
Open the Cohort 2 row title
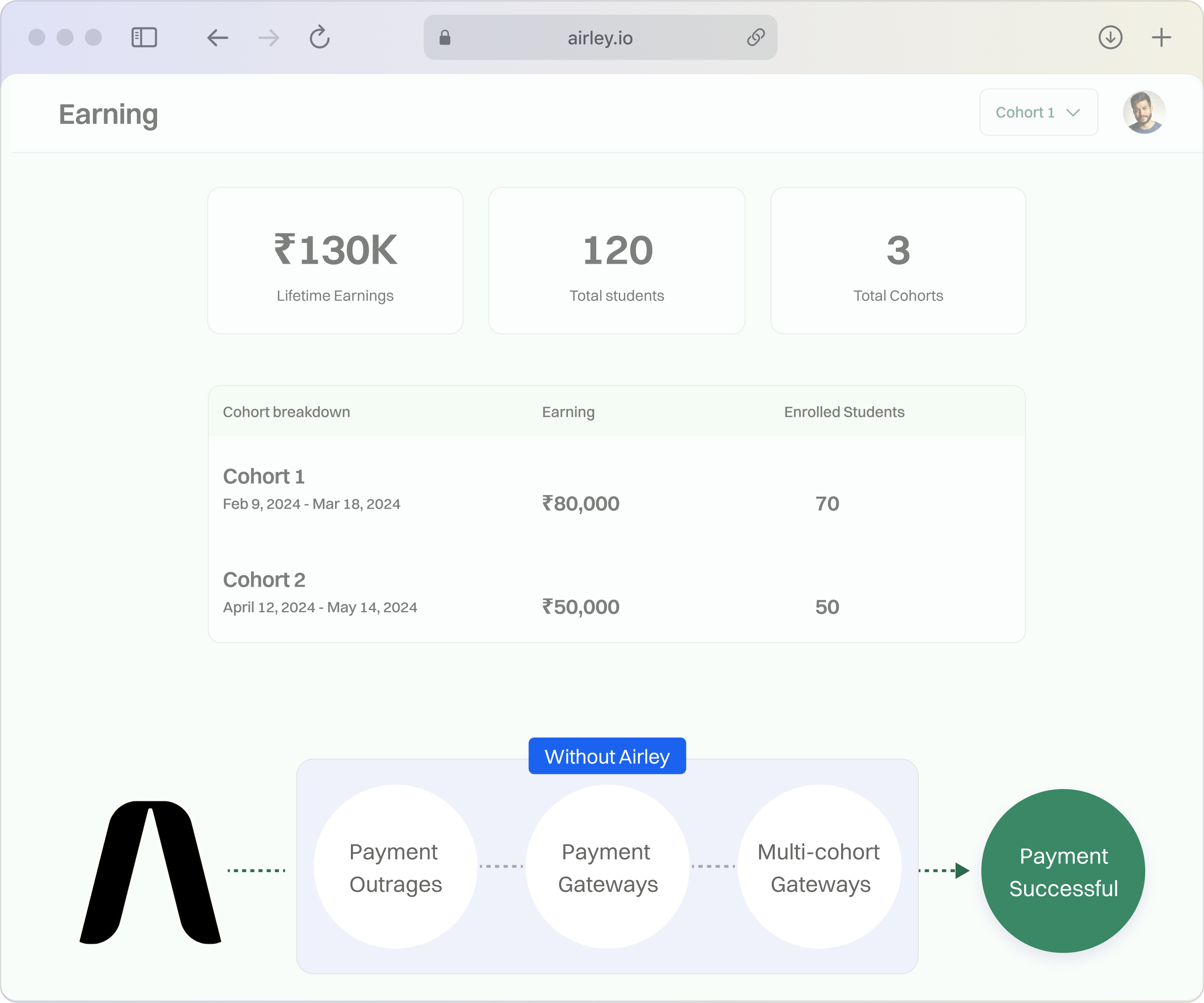(264, 580)
